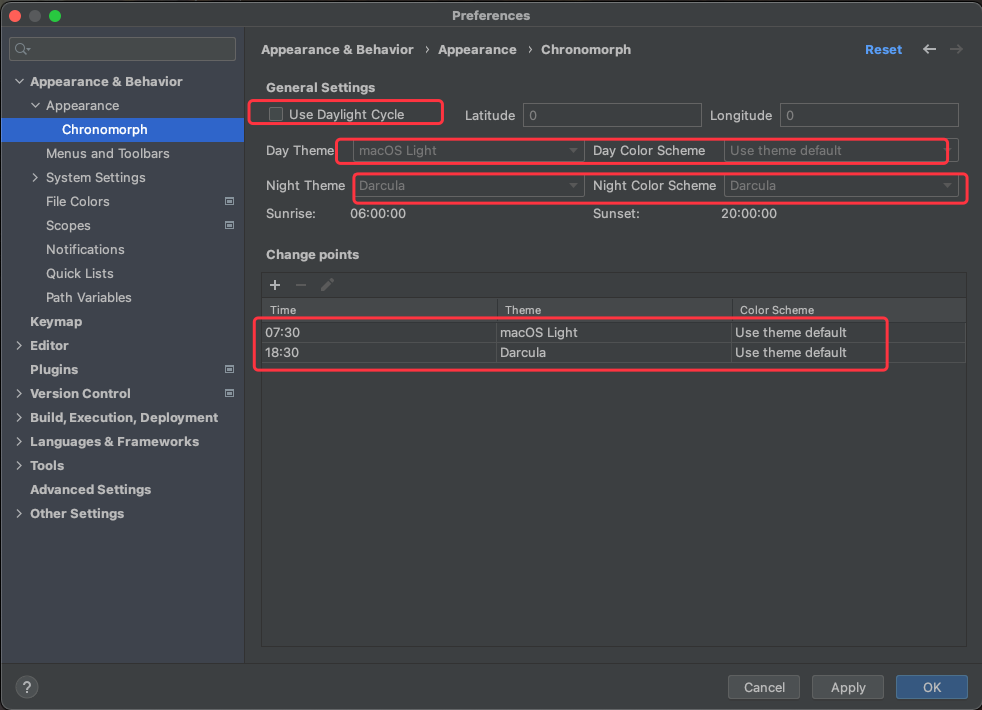The height and width of the screenshot is (710, 982).
Task: Expand System Settings node
Action: click(35, 177)
